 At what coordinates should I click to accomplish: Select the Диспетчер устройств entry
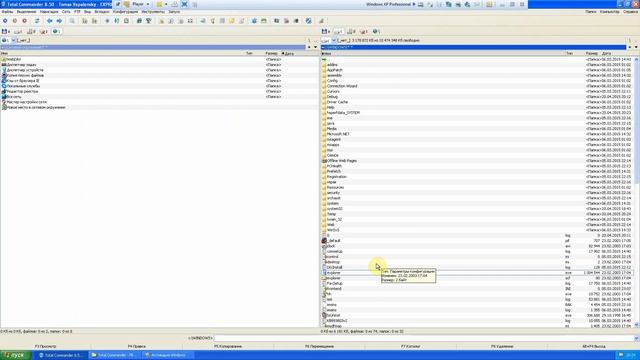pos(159,70)
